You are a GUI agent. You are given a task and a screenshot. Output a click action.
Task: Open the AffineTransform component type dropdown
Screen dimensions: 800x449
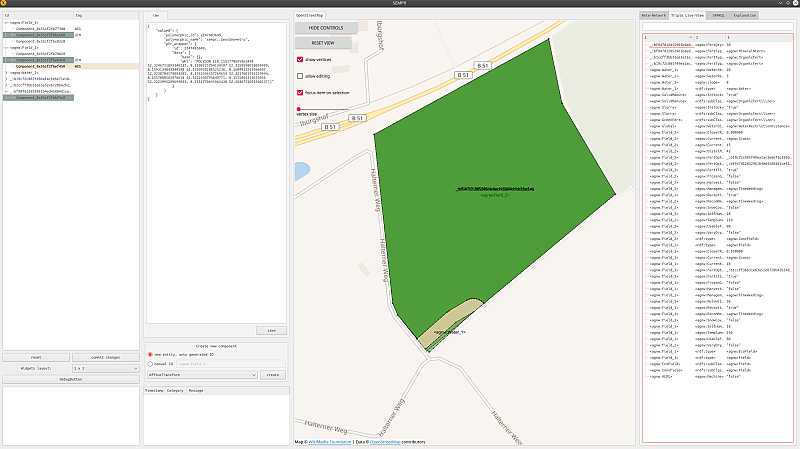pyautogui.click(x=202, y=375)
